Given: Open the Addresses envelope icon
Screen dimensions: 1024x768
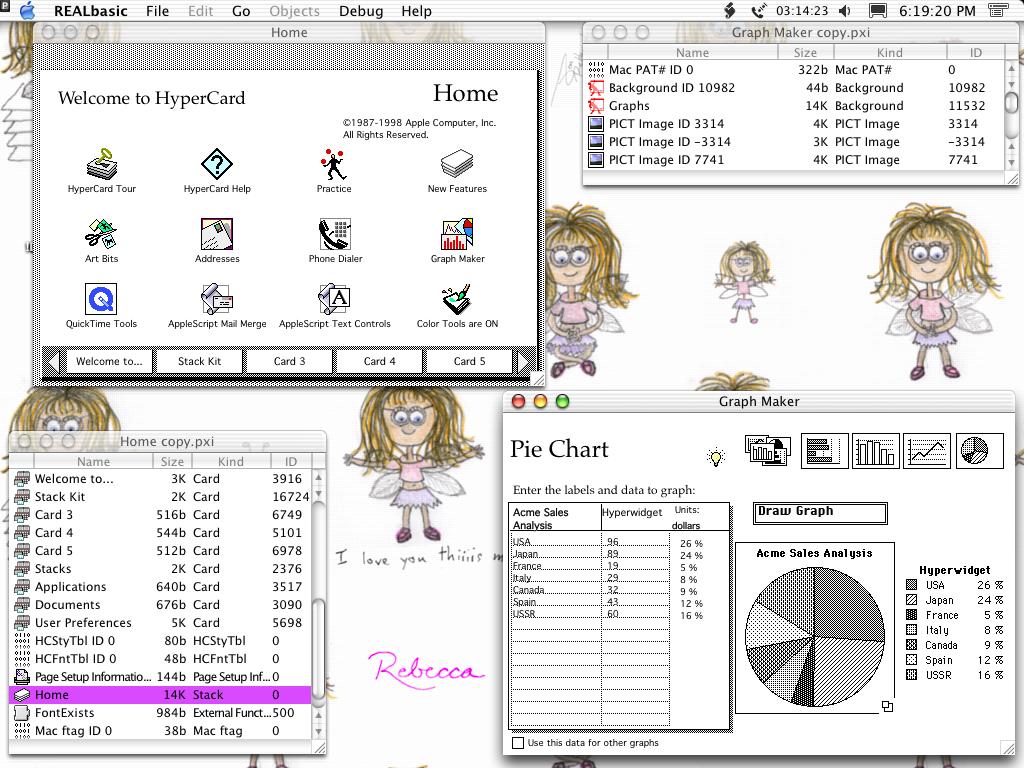Looking at the screenshot, I should [217, 234].
